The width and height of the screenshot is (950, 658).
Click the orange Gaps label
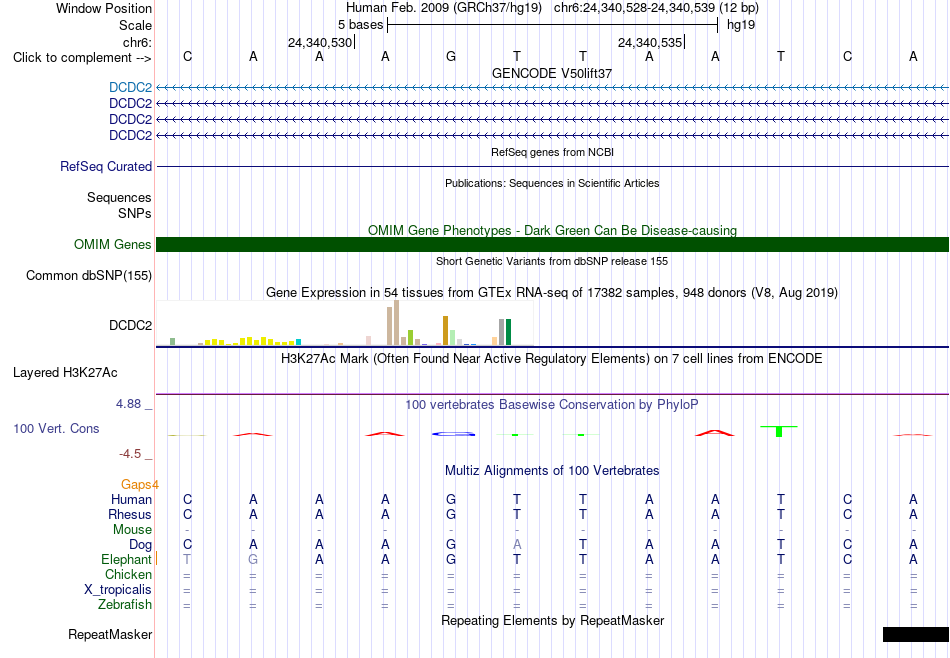[136, 484]
